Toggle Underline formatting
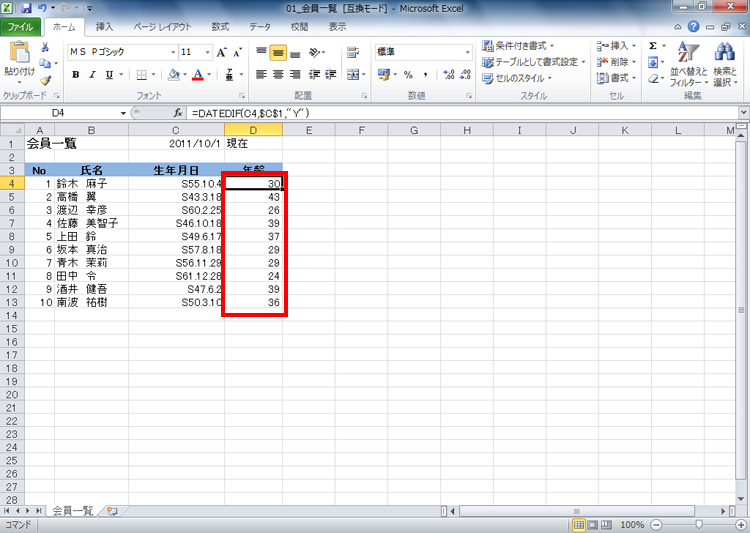The image size is (750, 533). 109,75
